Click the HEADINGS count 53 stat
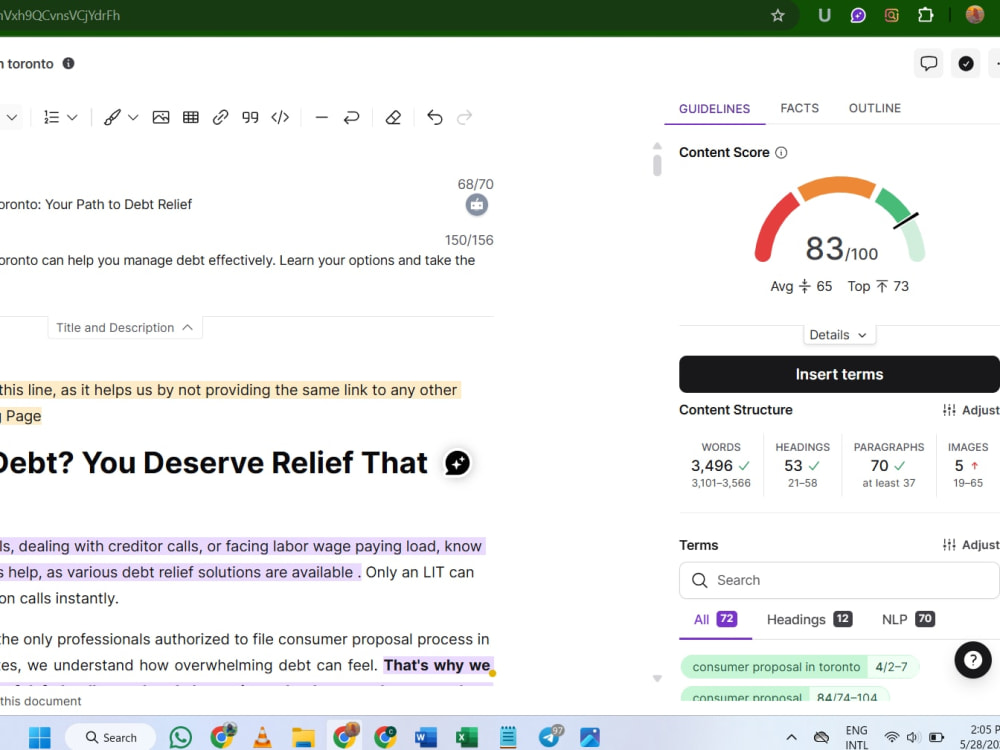Screen dimensions: 1000x750 [x=802, y=466]
